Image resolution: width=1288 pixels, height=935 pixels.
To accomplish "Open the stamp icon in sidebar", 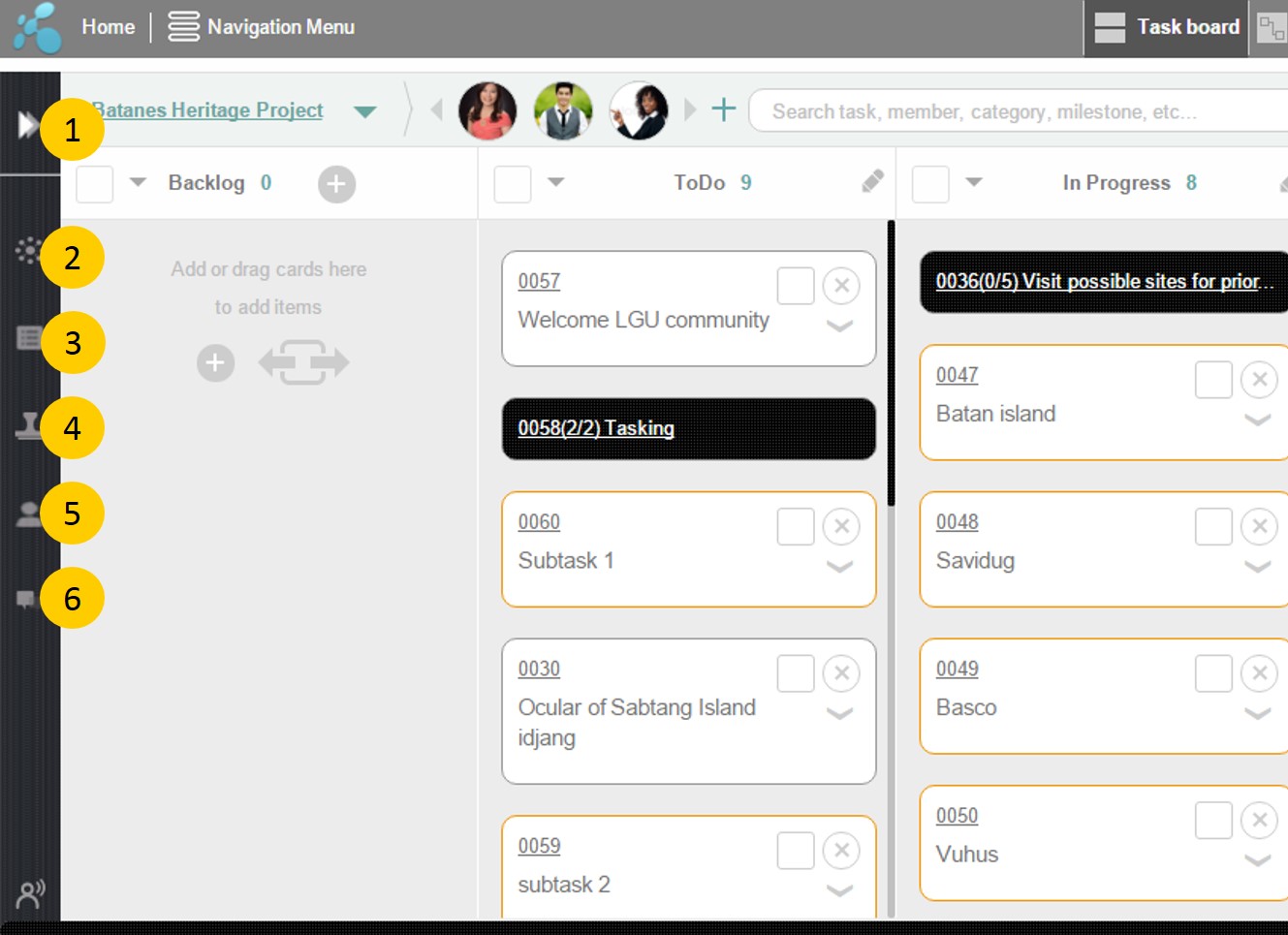I will pyautogui.click(x=29, y=424).
